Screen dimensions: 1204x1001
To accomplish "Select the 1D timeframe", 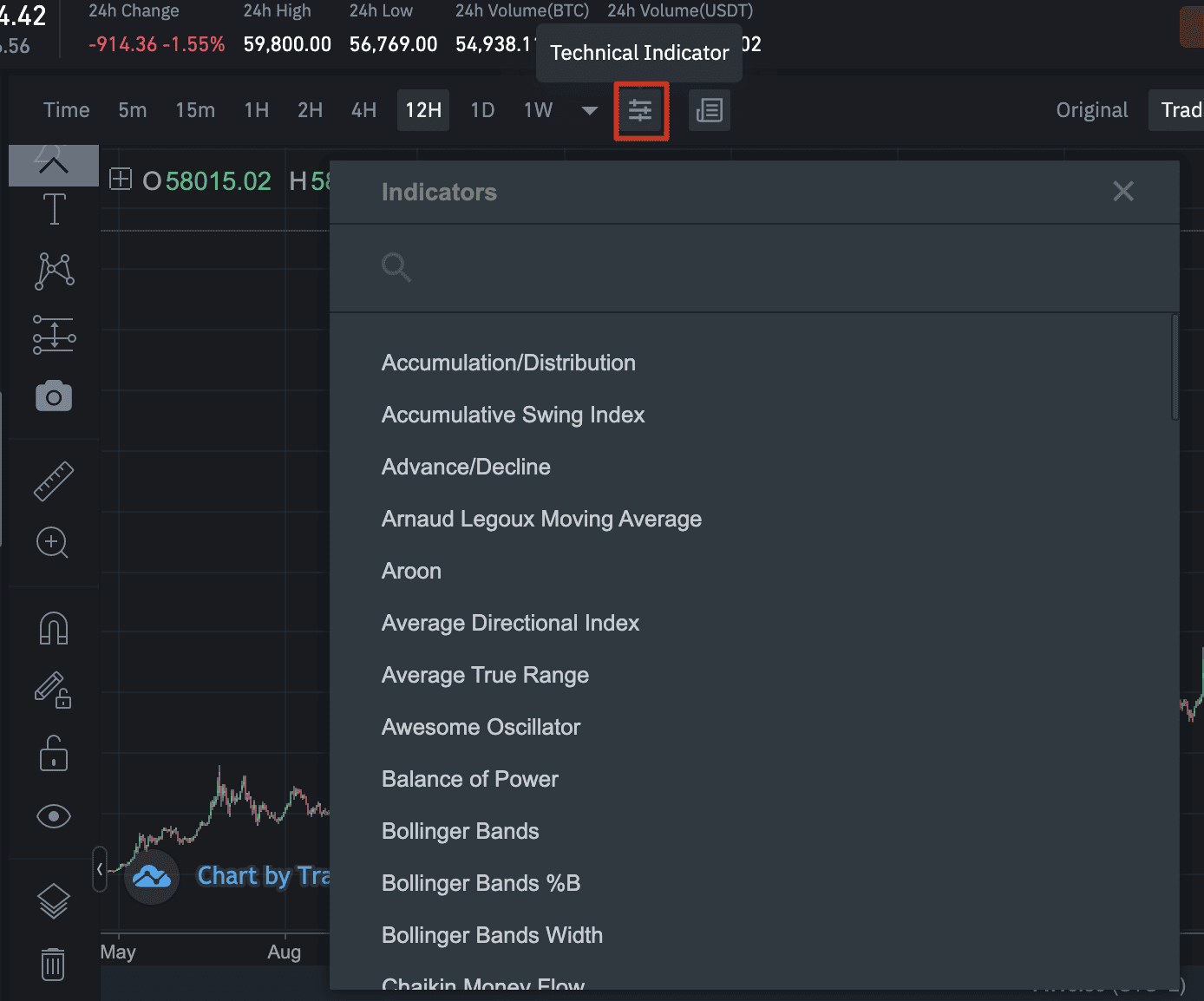I will (482, 110).
